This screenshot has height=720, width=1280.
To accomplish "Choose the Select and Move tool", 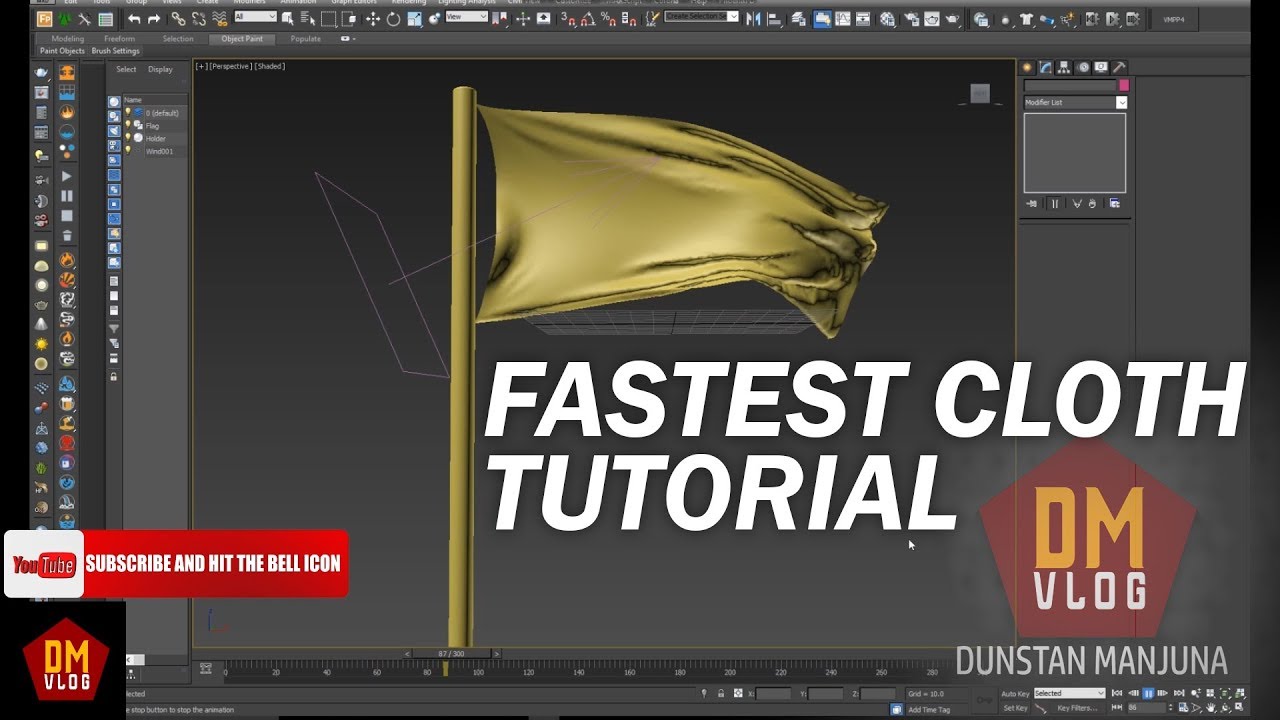I will (x=373, y=19).
